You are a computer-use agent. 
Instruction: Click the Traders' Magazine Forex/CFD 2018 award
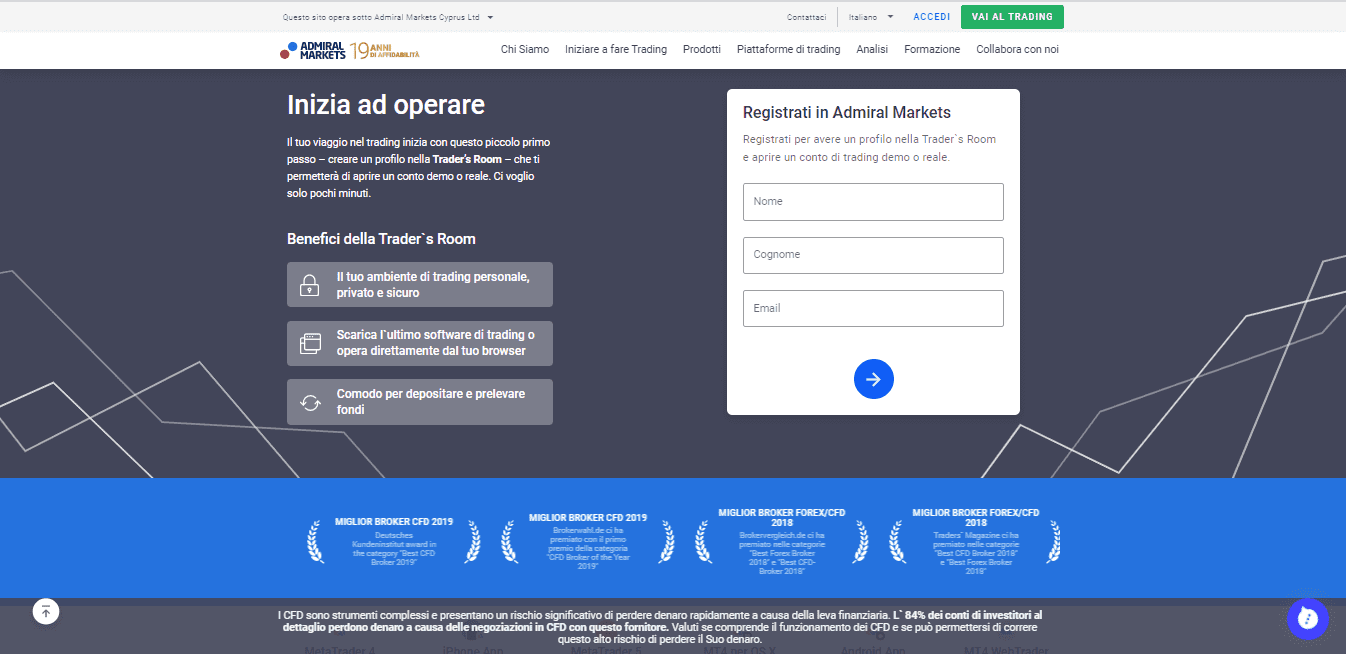(x=976, y=541)
